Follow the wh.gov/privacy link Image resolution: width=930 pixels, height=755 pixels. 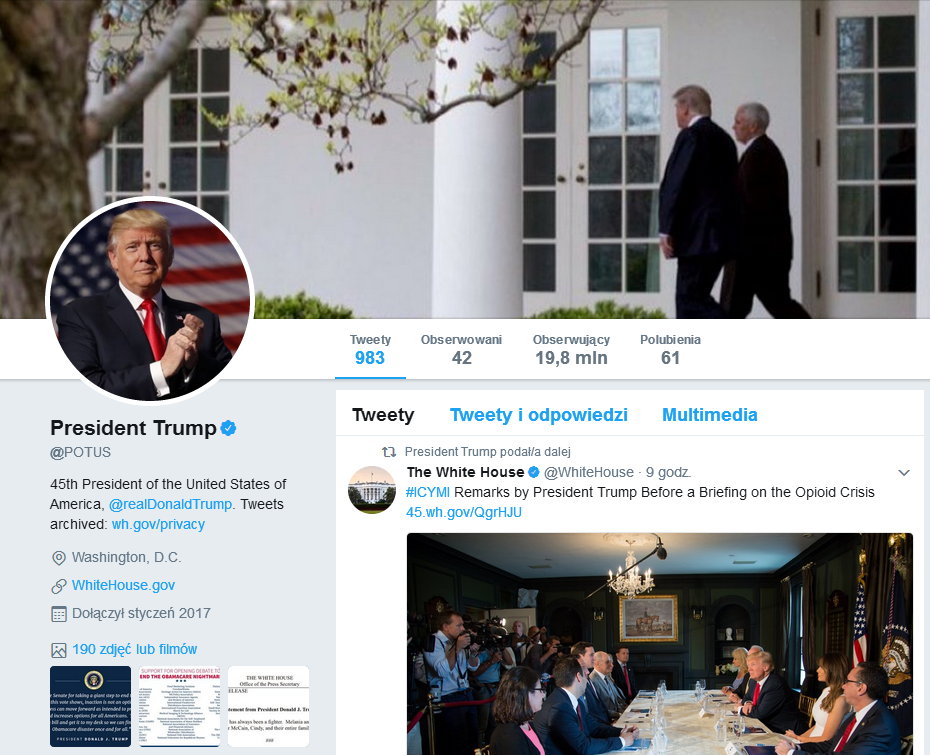[158, 524]
